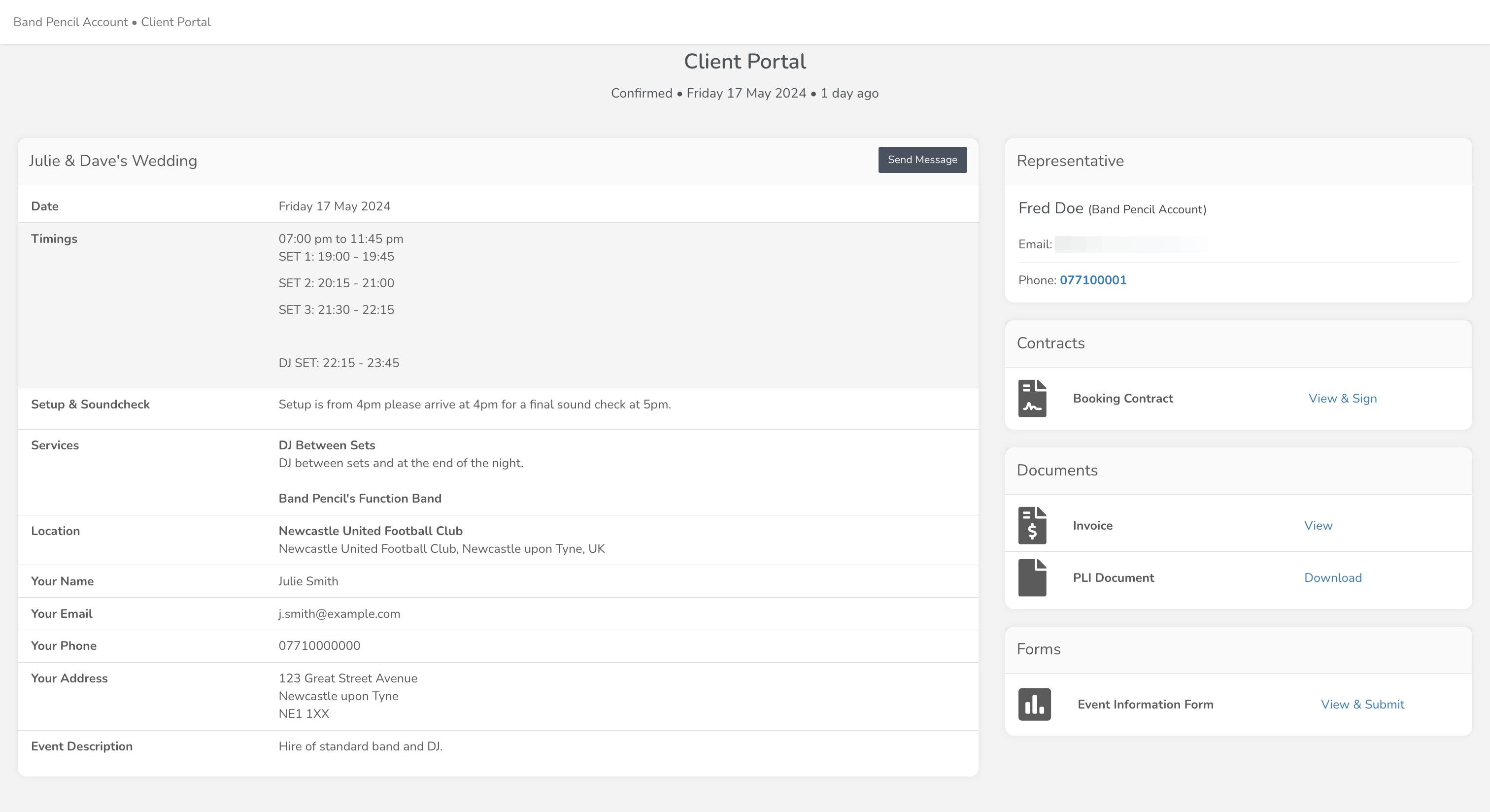
Task: Click the SET 1: 19:00 - 19:45 line
Action: [x=336, y=257]
